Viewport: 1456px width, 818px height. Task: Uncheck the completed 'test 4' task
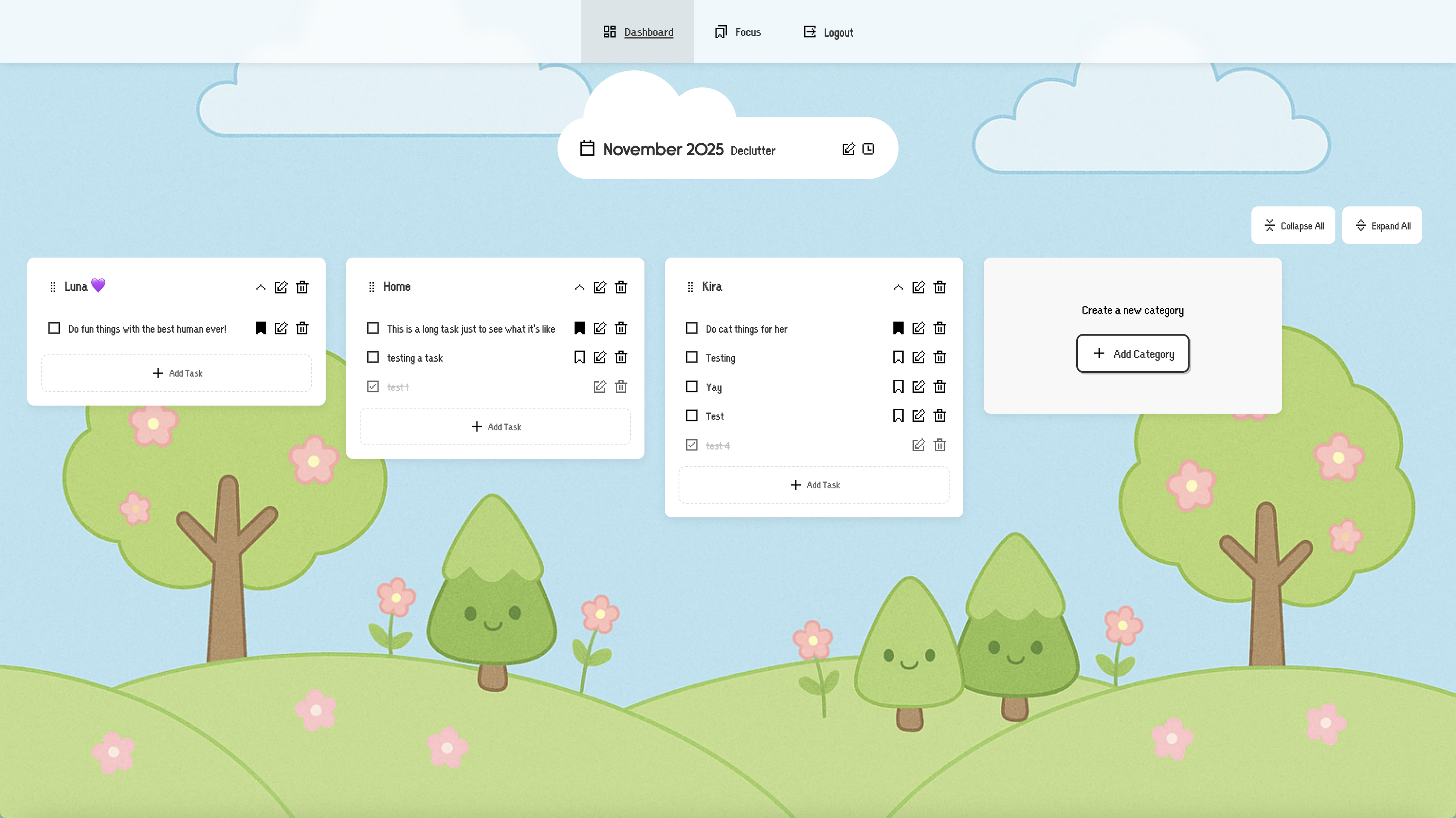tap(691, 445)
